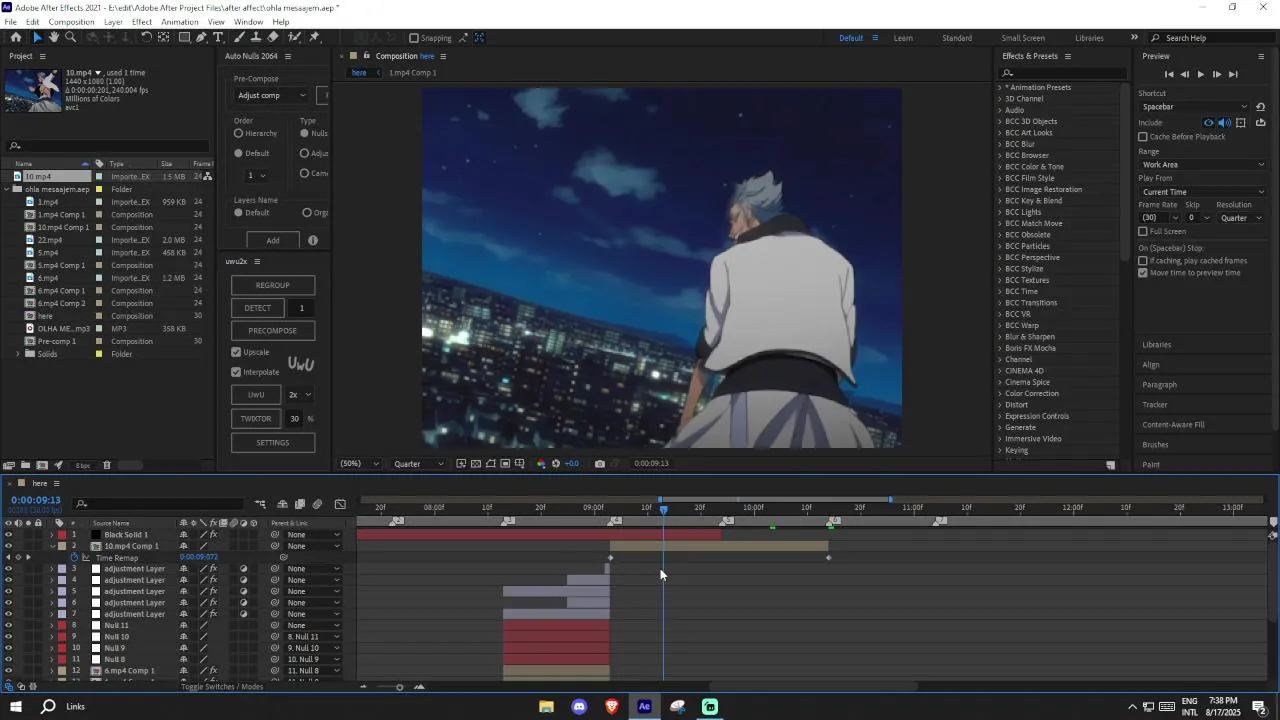
Task: Select the Hierarchy order radio button
Action: point(239,133)
